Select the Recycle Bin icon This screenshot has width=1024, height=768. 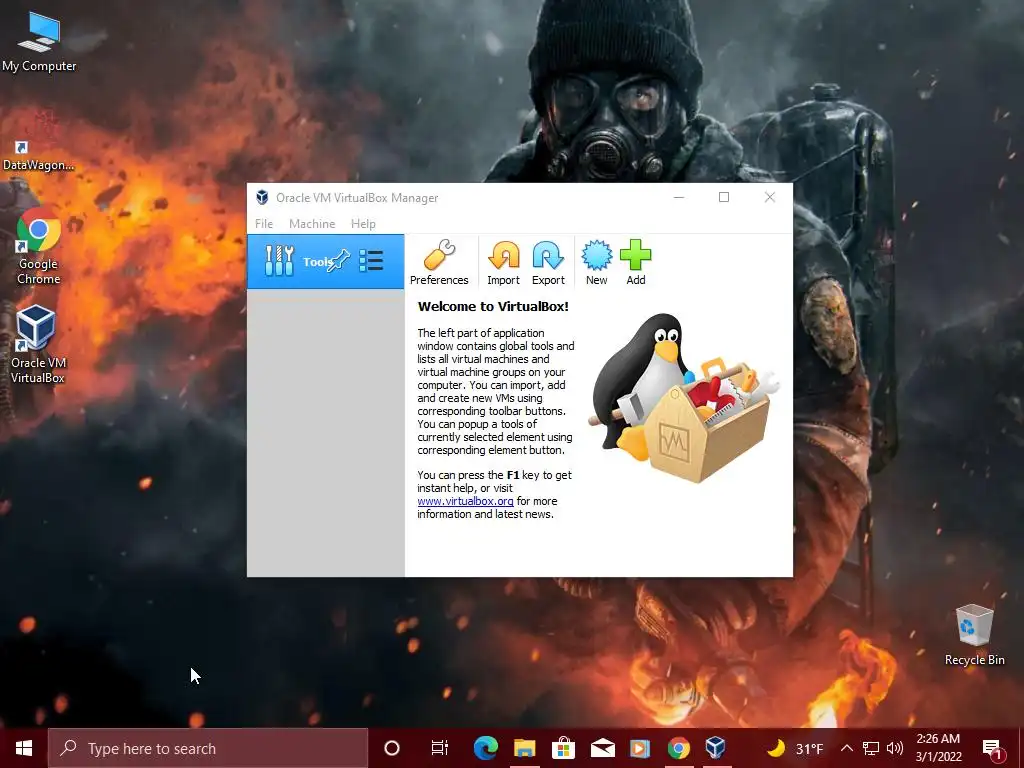[974, 635]
